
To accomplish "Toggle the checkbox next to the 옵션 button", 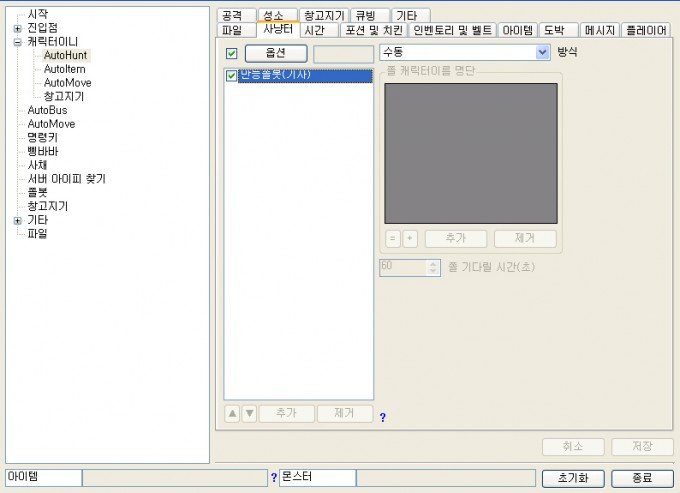I will [232, 53].
